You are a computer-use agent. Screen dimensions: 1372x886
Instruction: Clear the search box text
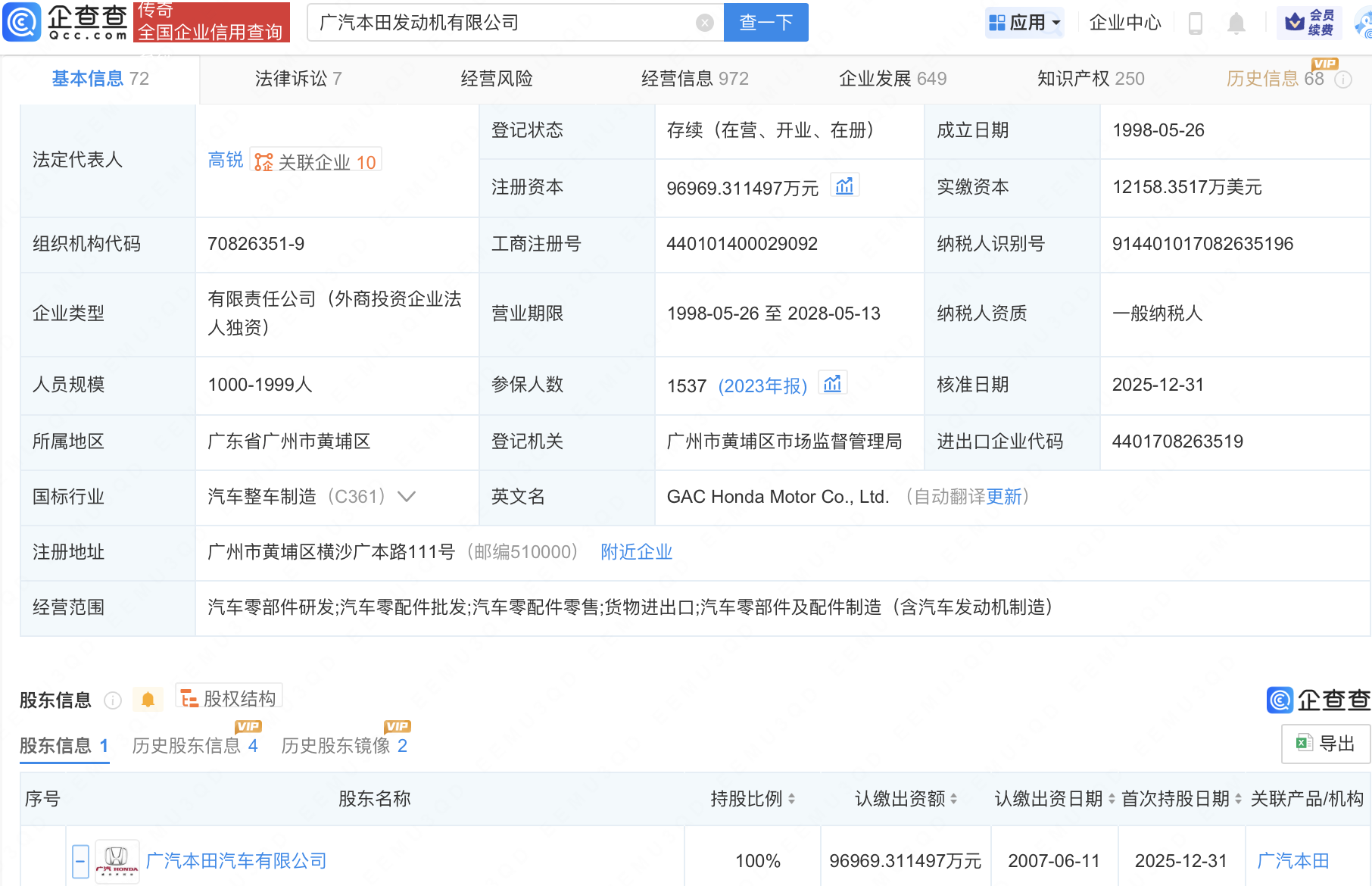pyautogui.click(x=704, y=23)
